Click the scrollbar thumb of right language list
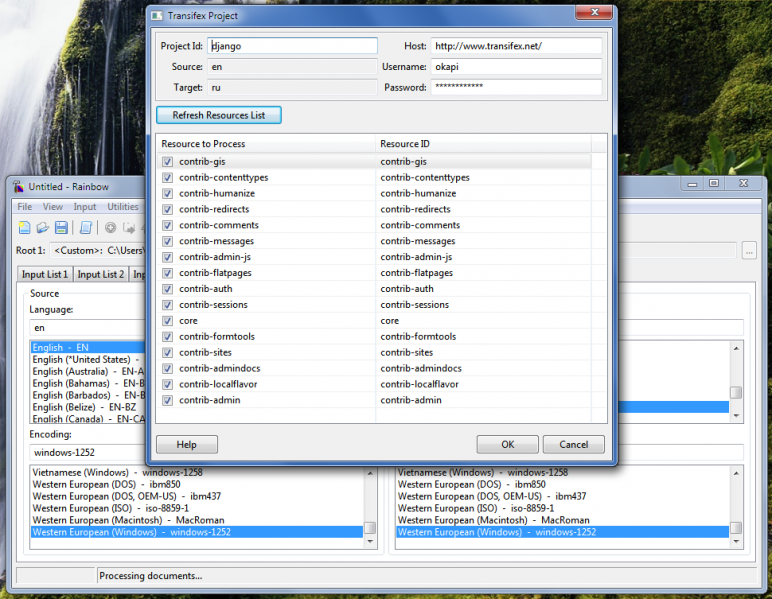 pyautogui.click(x=736, y=393)
